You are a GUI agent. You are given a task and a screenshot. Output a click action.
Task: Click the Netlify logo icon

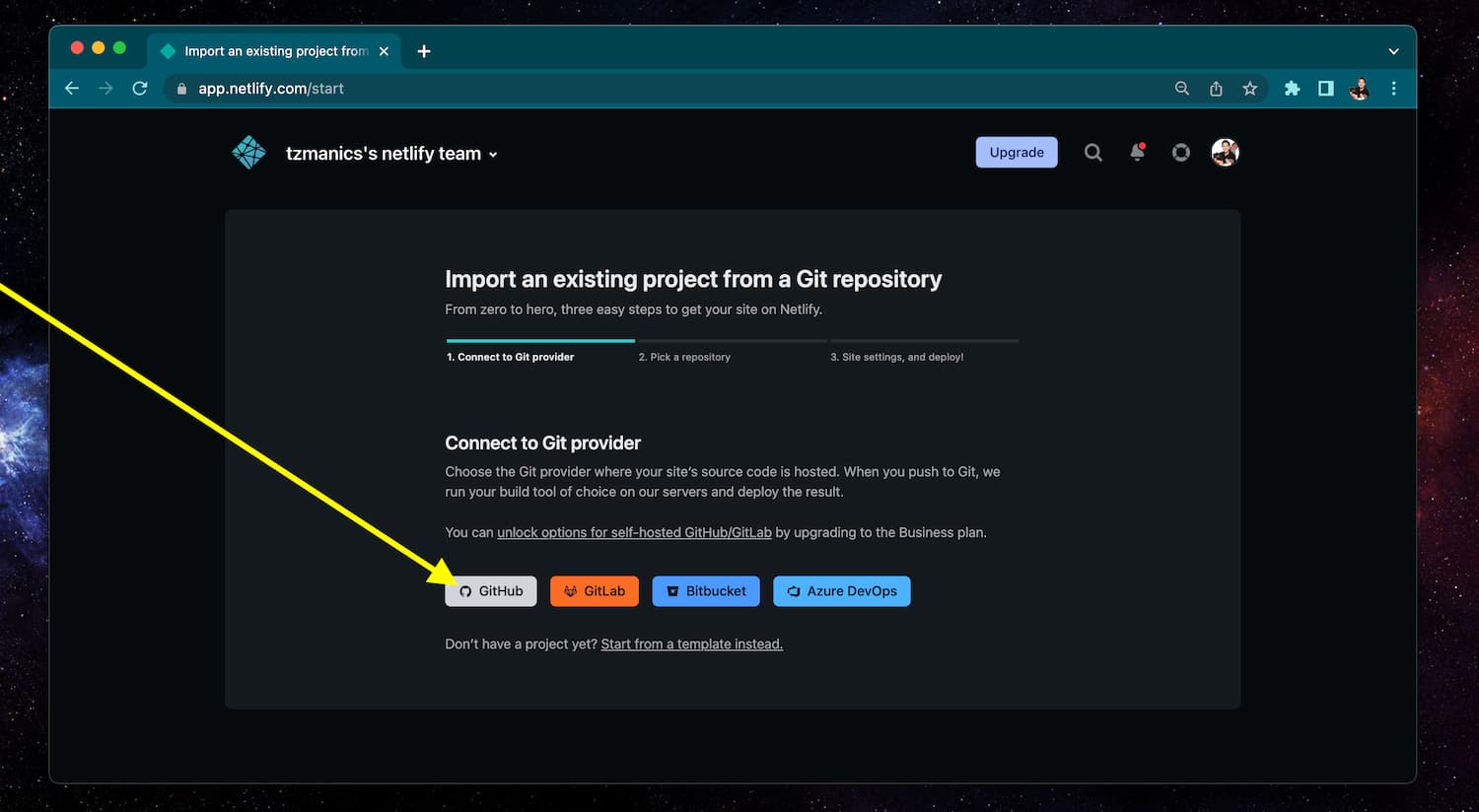[x=248, y=153]
